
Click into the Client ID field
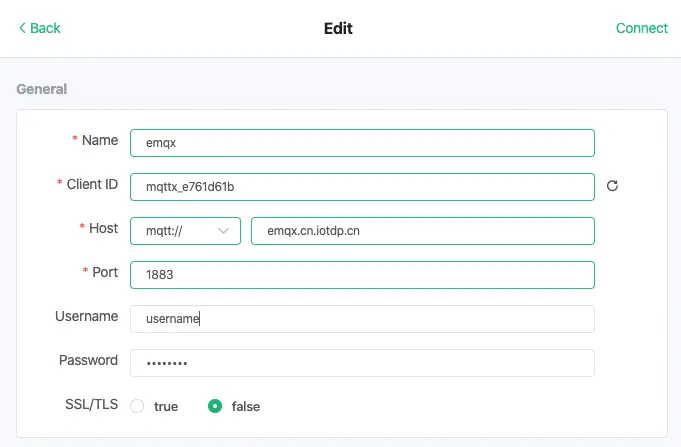(x=362, y=187)
